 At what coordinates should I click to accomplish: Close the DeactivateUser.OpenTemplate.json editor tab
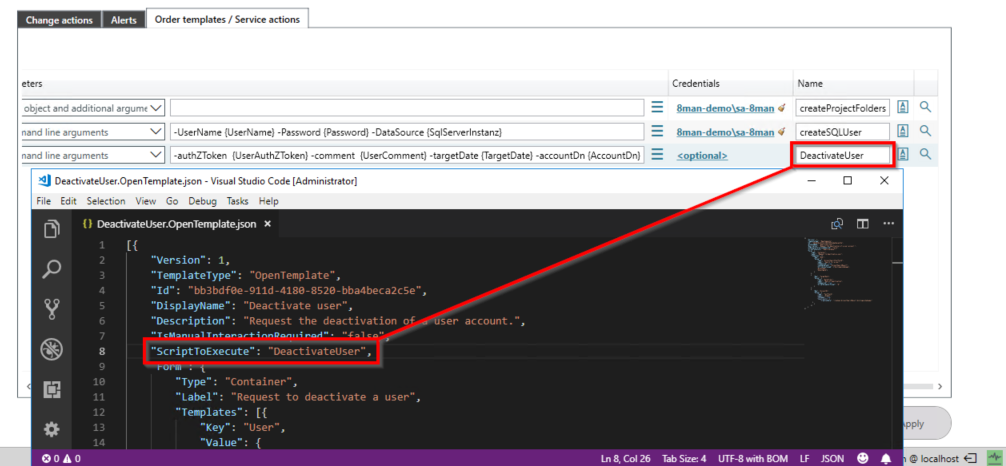(x=266, y=224)
